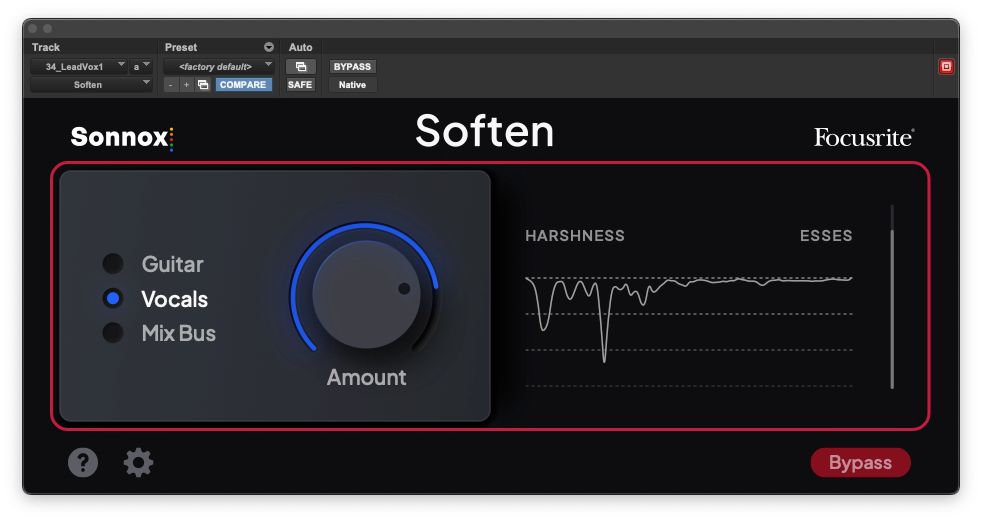Open the Preset circular menu arrow
The height and width of the screenshot is (521, 982).
point(269,47)
